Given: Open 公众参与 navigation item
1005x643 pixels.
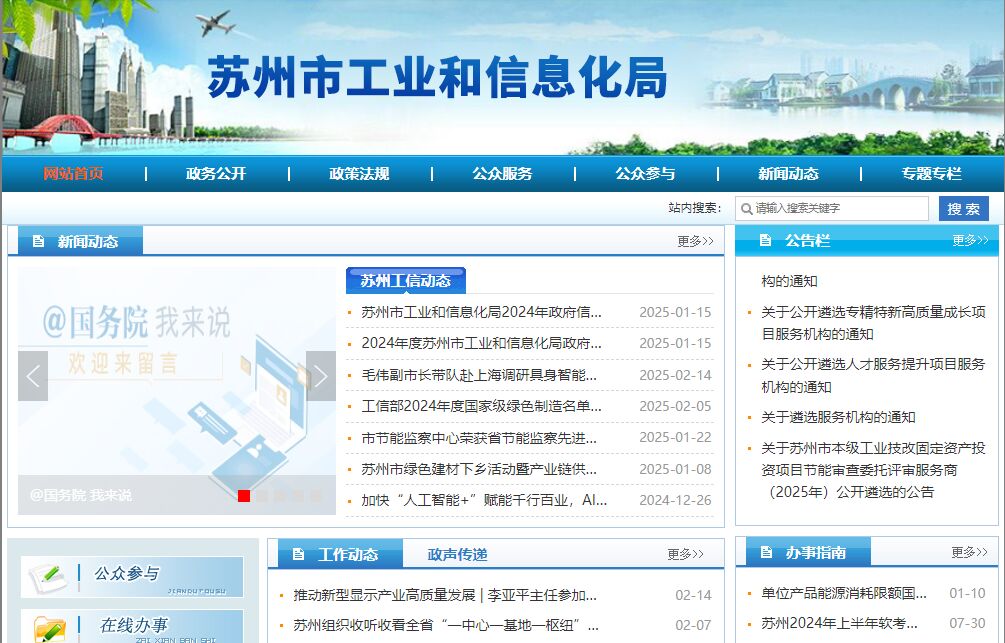Looking at the screenshot, I should point(645,174).
